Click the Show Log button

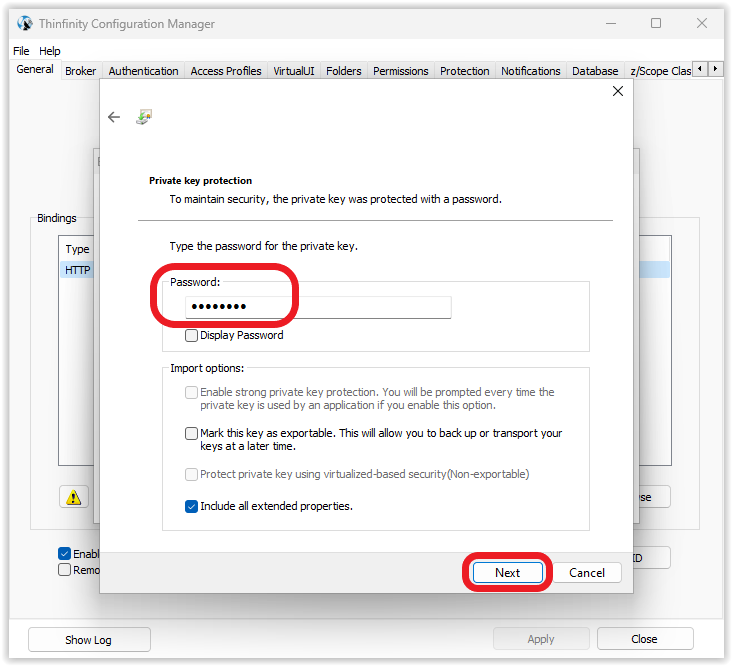pyautogui.click(x=89, y=640)
